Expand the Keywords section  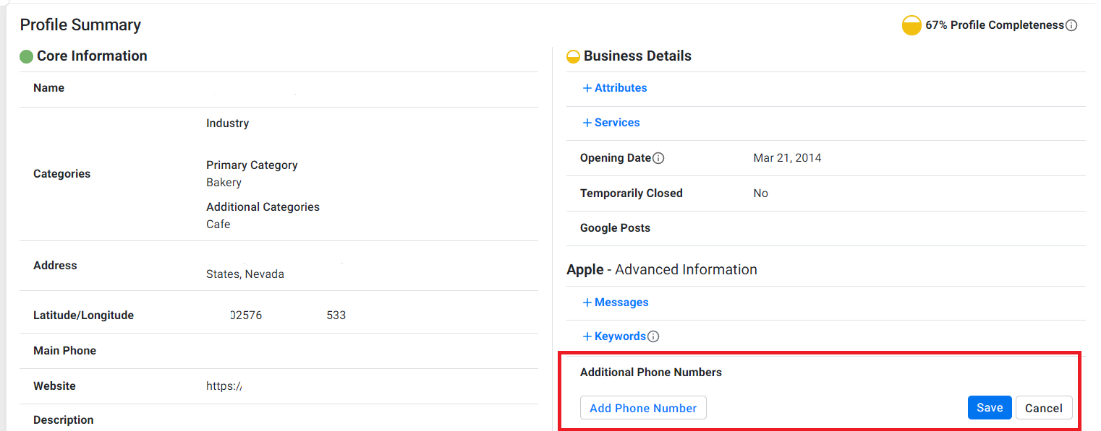[x=614, y=337]
